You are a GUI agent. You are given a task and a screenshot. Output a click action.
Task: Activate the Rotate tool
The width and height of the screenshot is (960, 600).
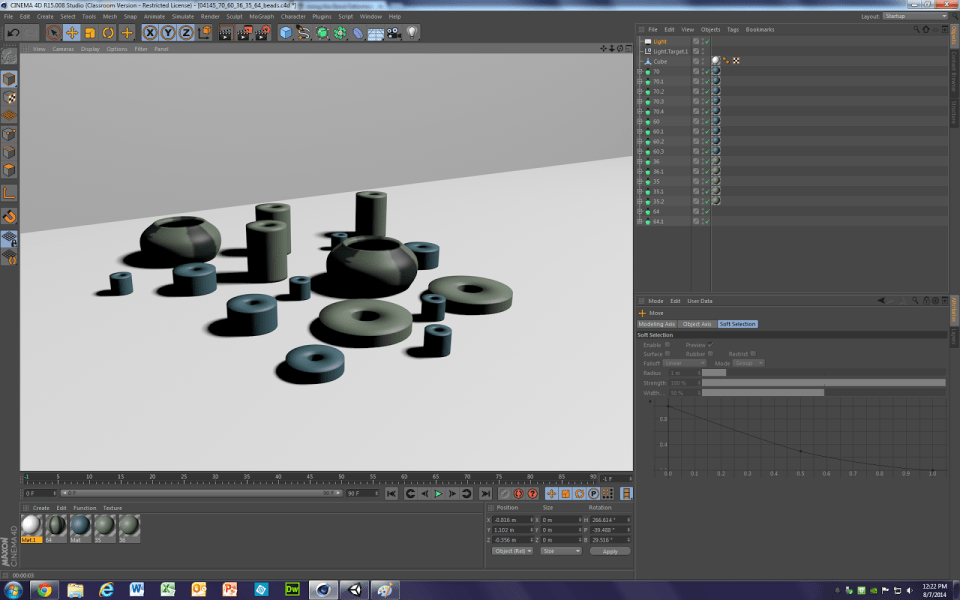pos(108,33)
